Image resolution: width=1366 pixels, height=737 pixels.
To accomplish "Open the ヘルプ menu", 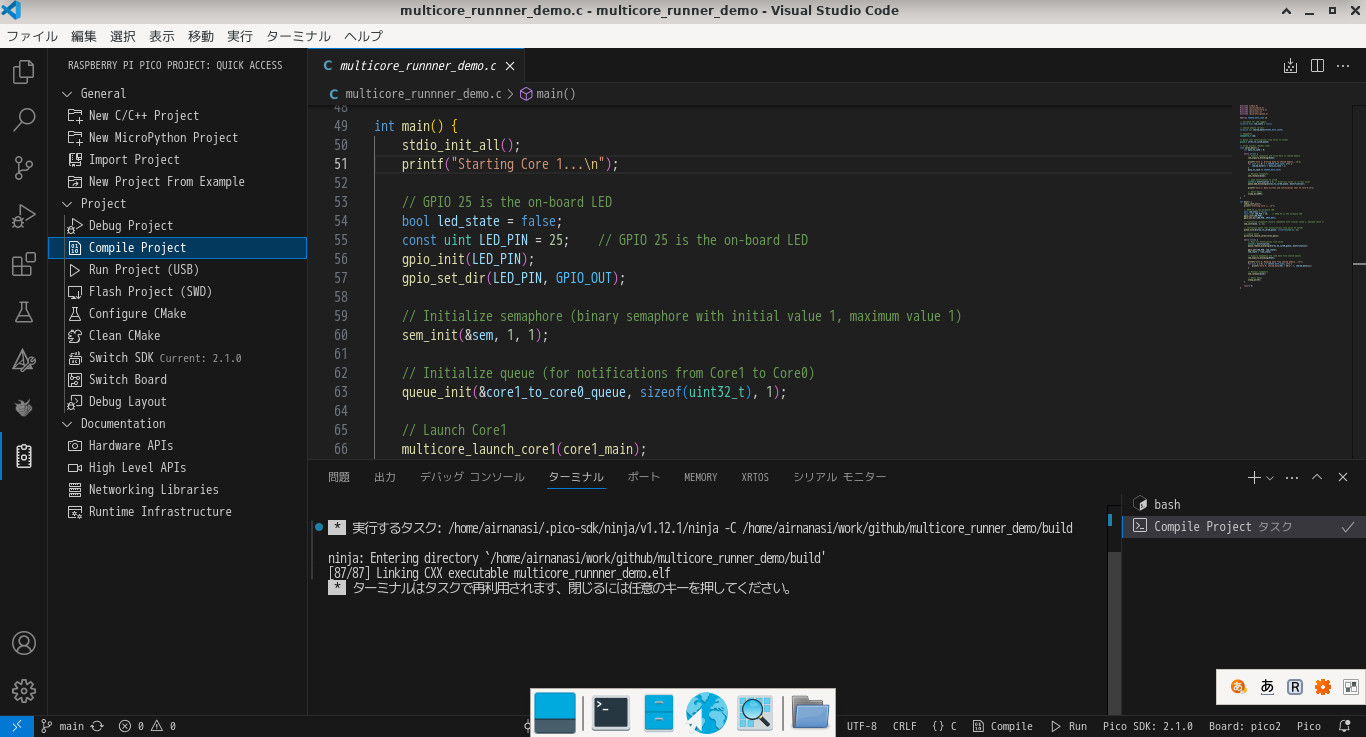I will pyautogui.click(x=363, y=36).
